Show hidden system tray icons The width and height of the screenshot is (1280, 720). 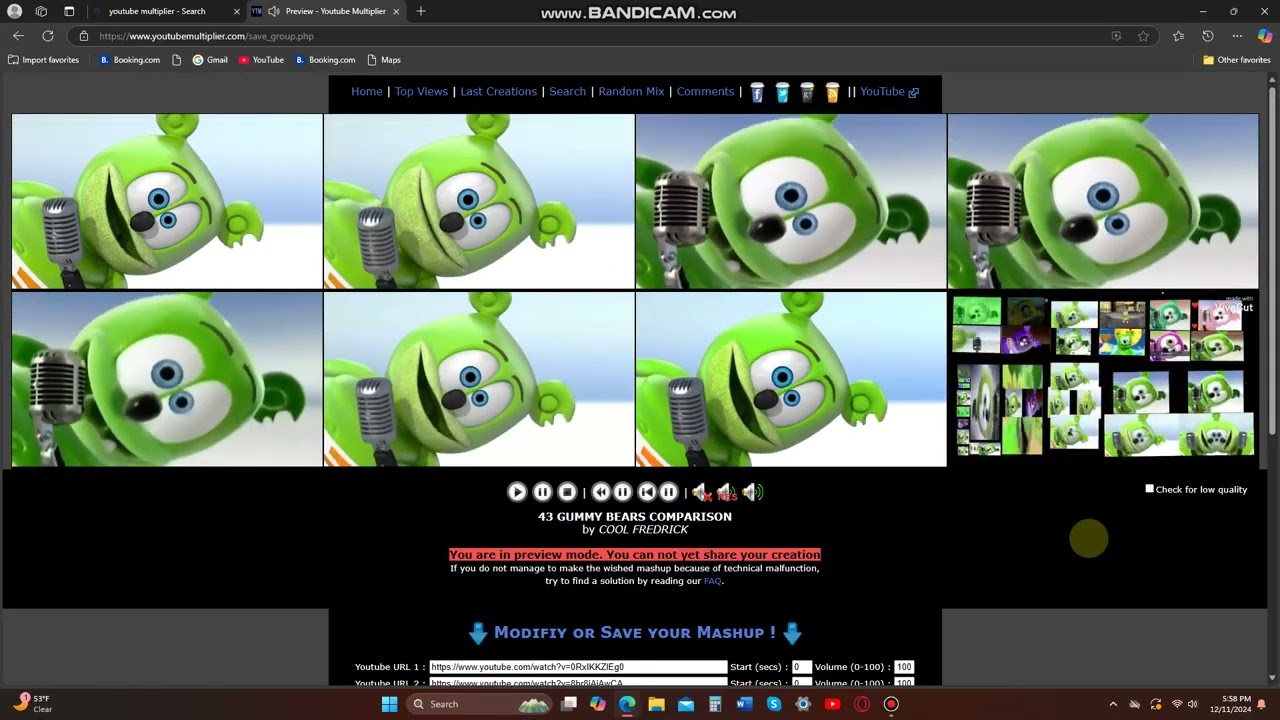(1113, 704)
